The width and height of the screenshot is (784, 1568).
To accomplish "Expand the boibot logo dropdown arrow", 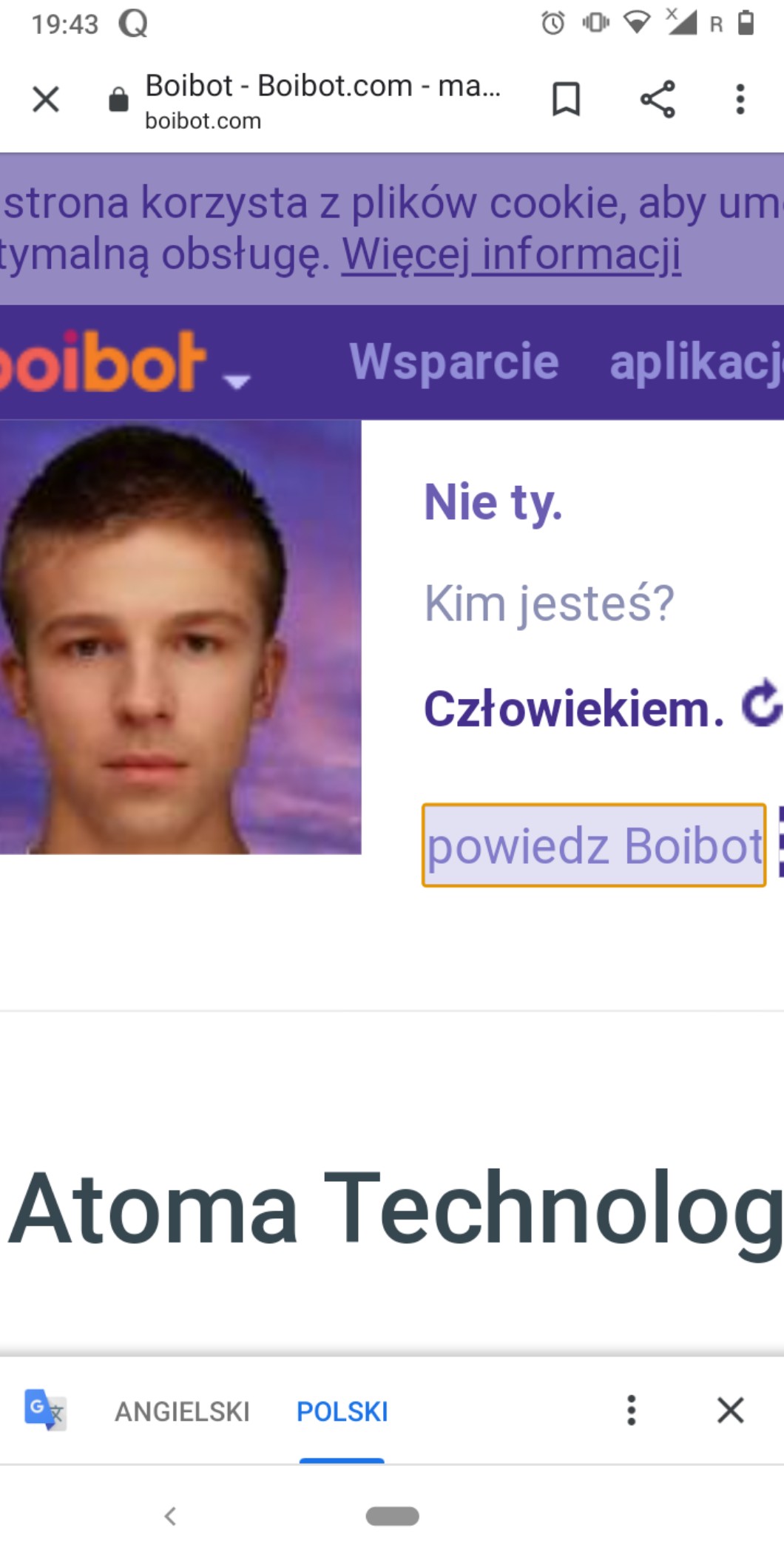I will [237, 382].
